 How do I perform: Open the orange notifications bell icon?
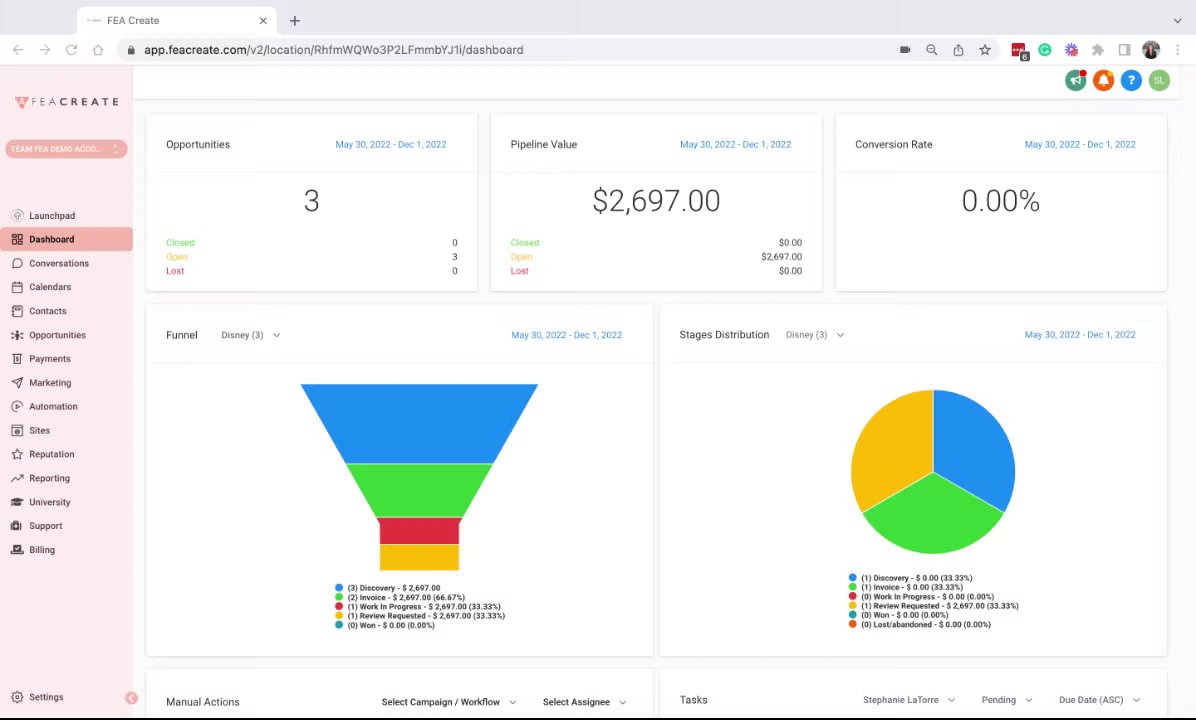(1103, 80)
